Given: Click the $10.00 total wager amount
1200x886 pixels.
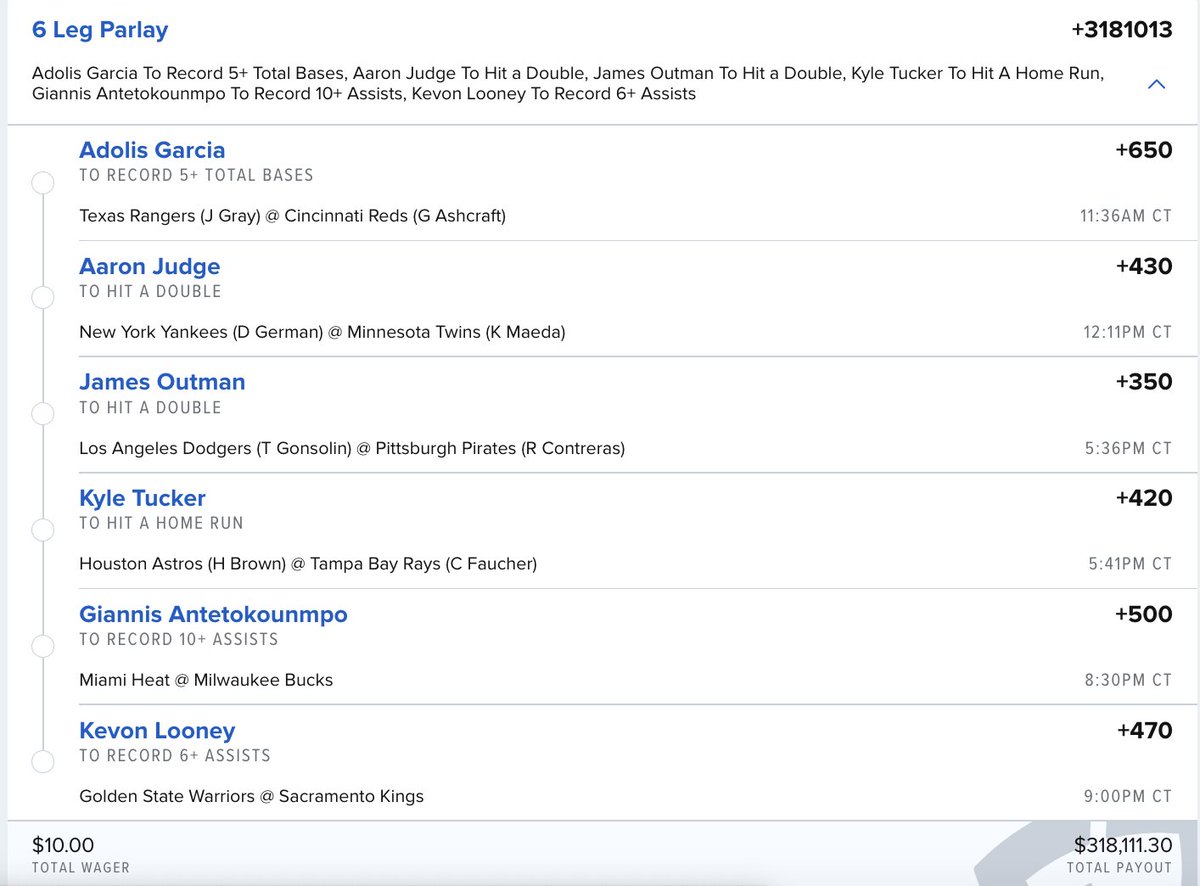Looking at the screenshot, I should [x=63, y=846].
